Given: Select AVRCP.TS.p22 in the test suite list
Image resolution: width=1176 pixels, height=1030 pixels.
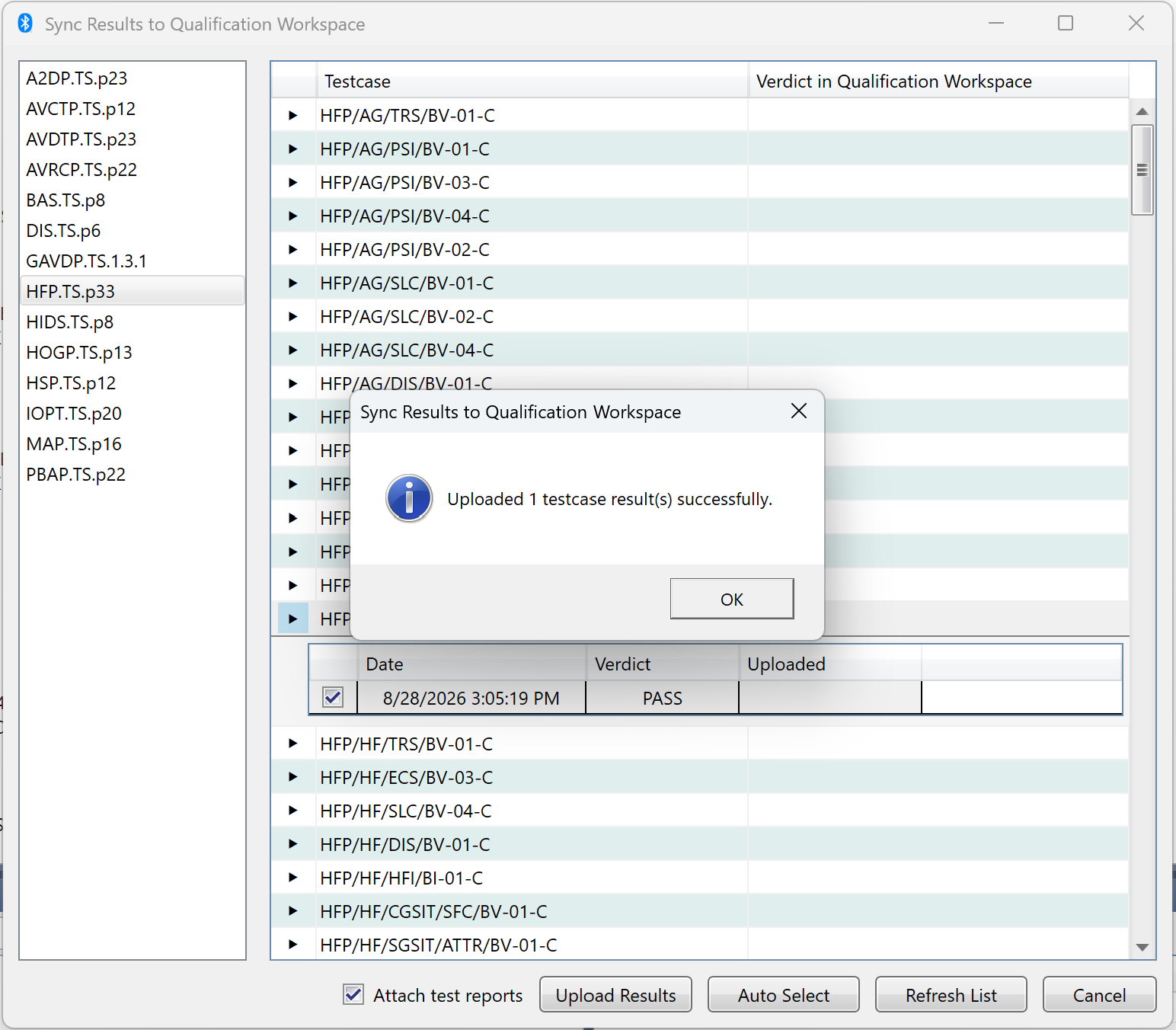Looking at the screenshot, I should pyautogui.click(x=133, y=170).
